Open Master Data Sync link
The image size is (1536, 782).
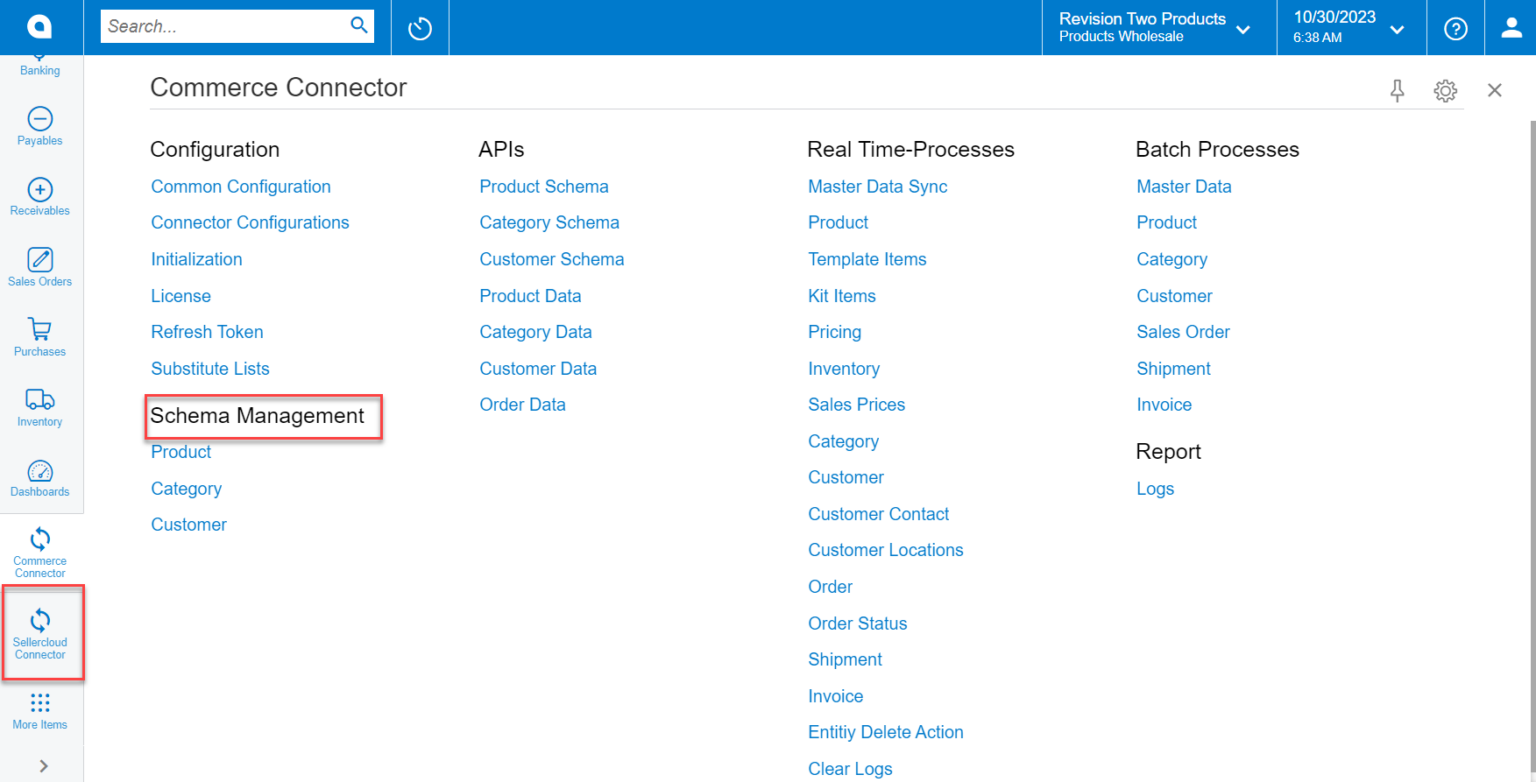pyautogui.click(x=878, y=187)
